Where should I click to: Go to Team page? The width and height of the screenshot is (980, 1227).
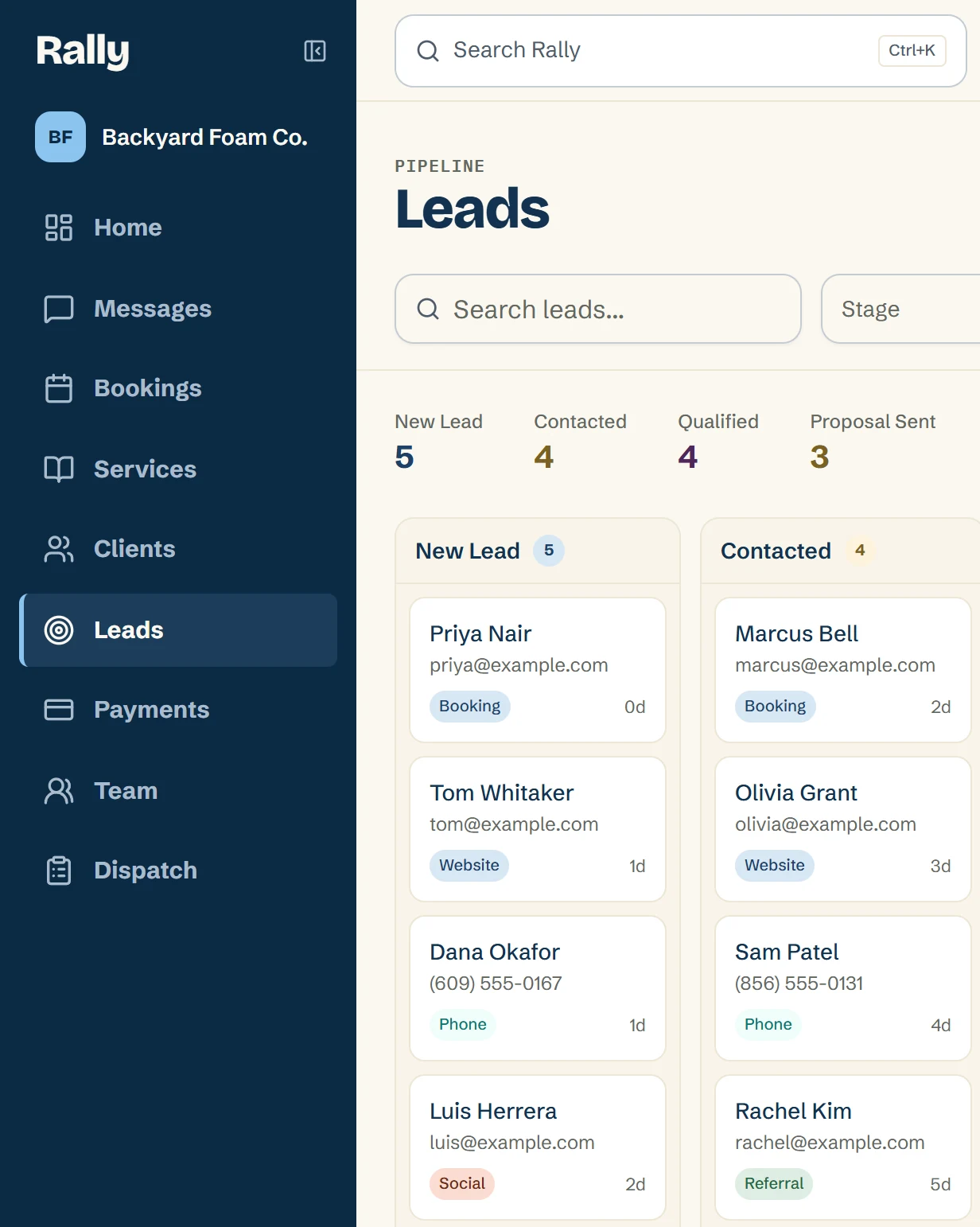coord(178,791)
